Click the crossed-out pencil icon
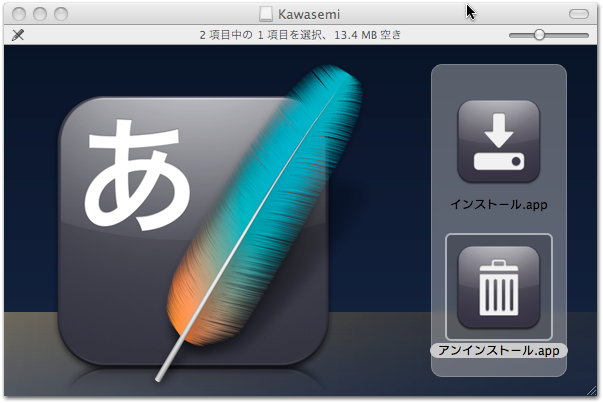603x403 pixels. [18, 35]
